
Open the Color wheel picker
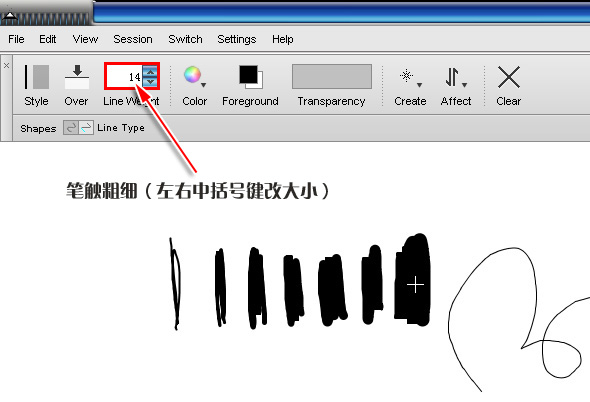(192, 75)
